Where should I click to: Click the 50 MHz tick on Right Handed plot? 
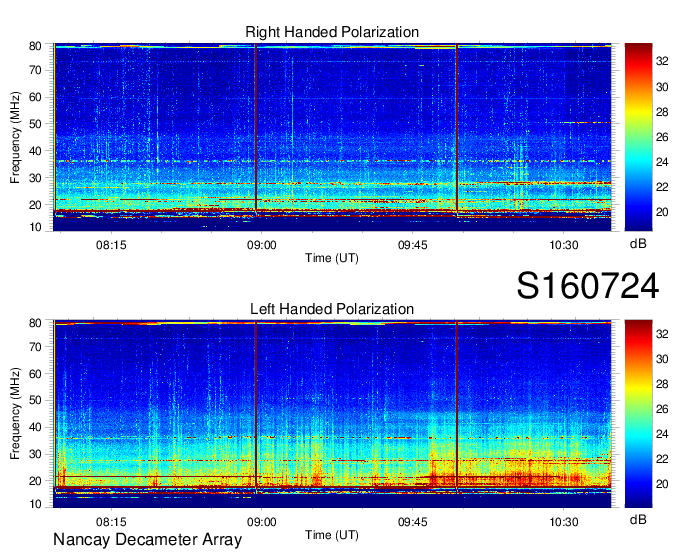pos(35,124)
